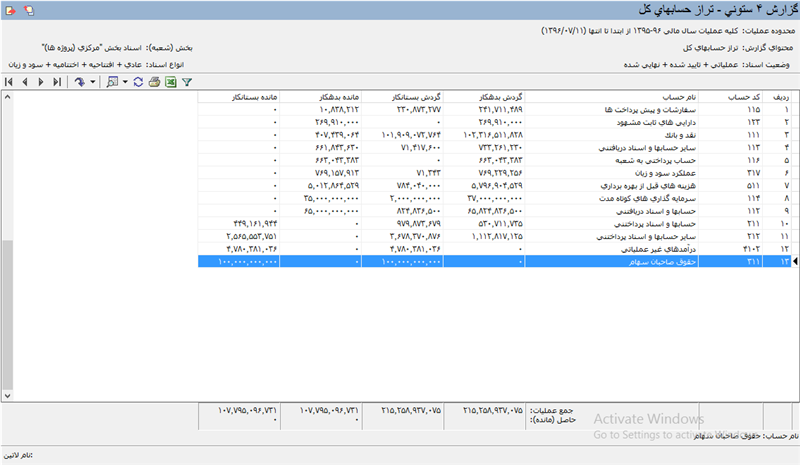The image size is (800, 465).
Task: Print the trial balance report
Action: 154,81
